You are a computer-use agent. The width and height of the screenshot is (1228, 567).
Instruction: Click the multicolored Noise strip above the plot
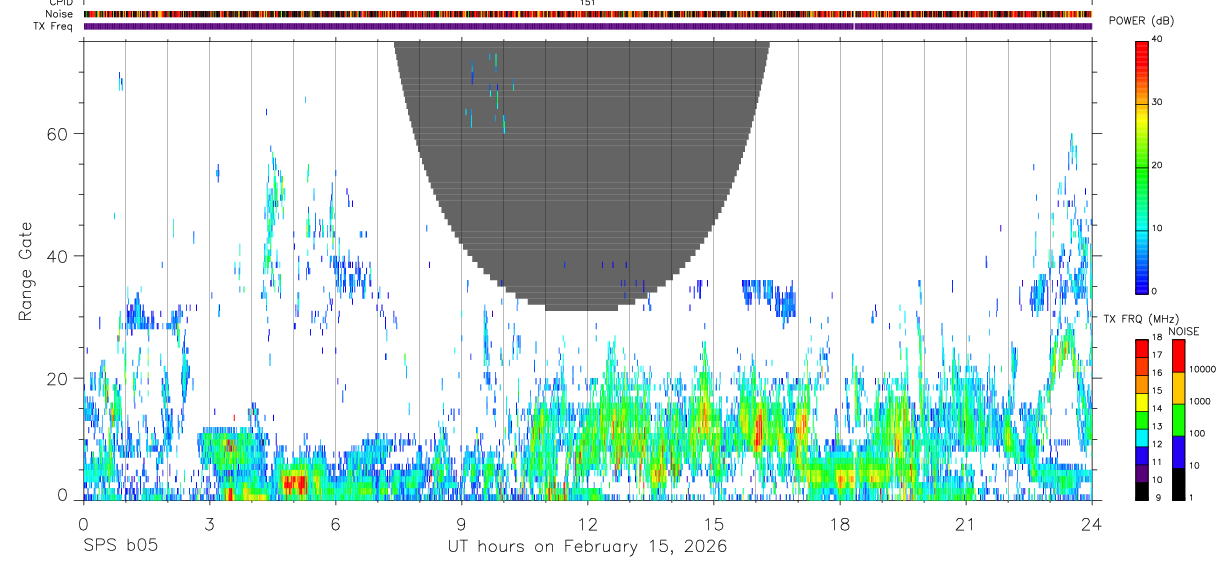[588, 14]
